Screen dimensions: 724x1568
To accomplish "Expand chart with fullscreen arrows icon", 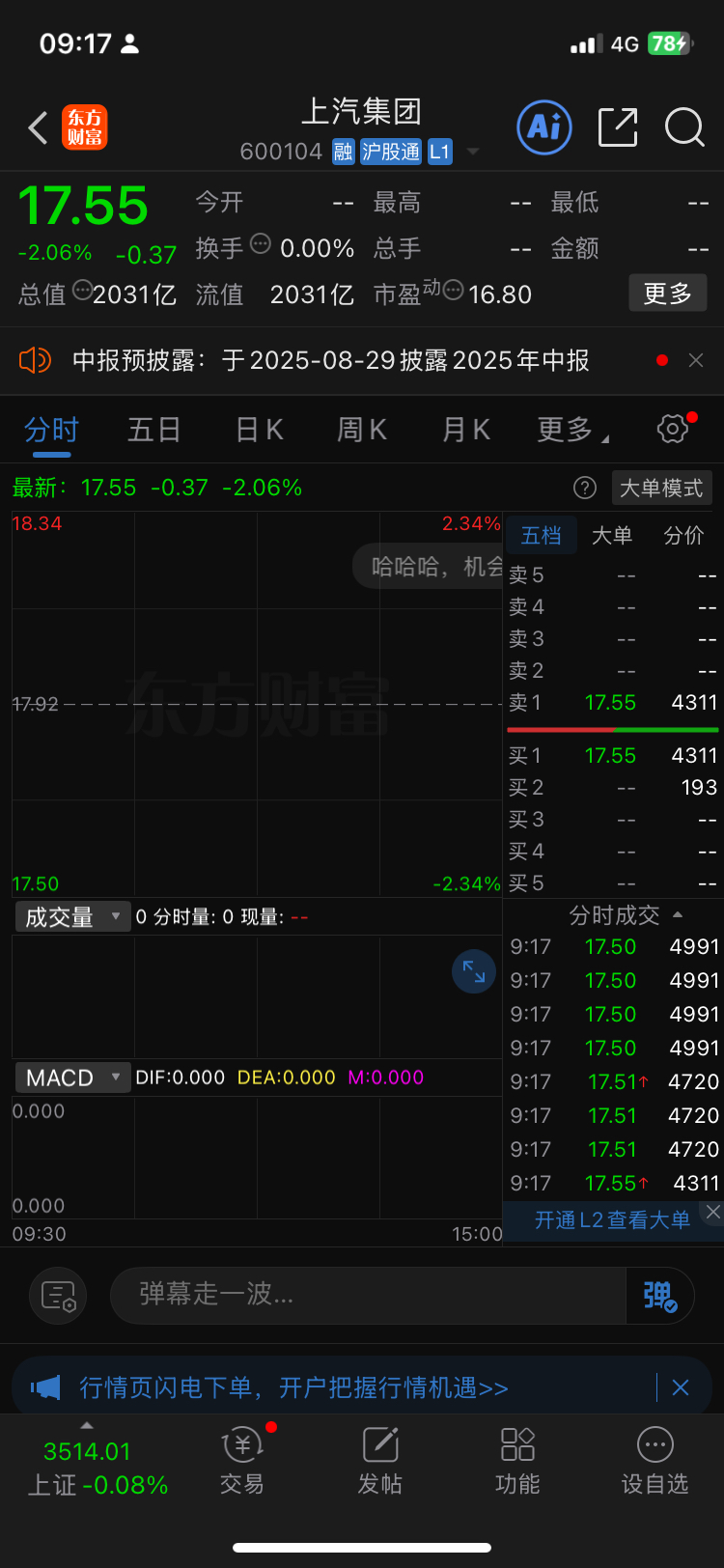I will 474,971.
